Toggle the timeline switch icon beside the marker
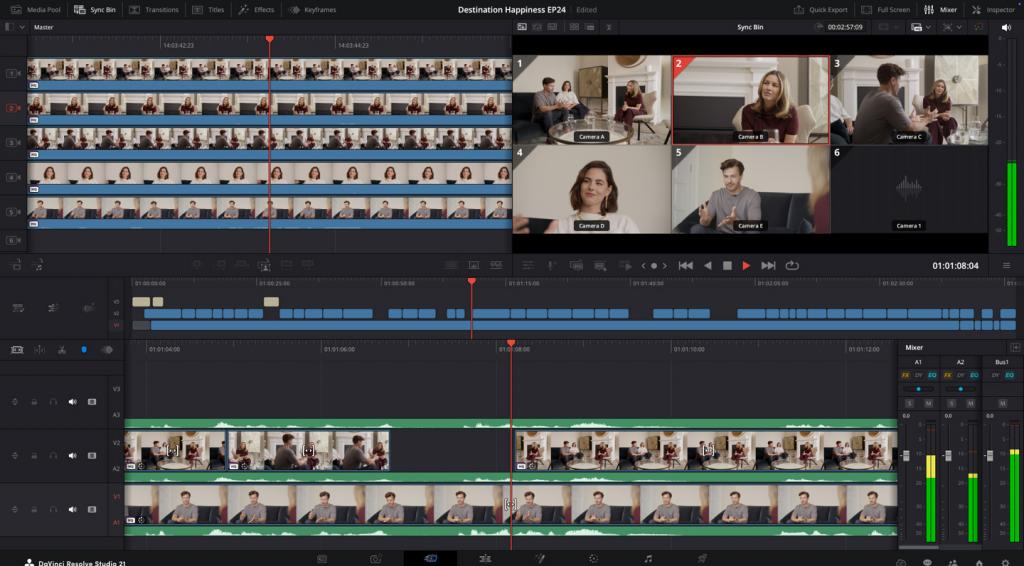This screenshot has height=566, width=1024. click(x=107, y=350)
